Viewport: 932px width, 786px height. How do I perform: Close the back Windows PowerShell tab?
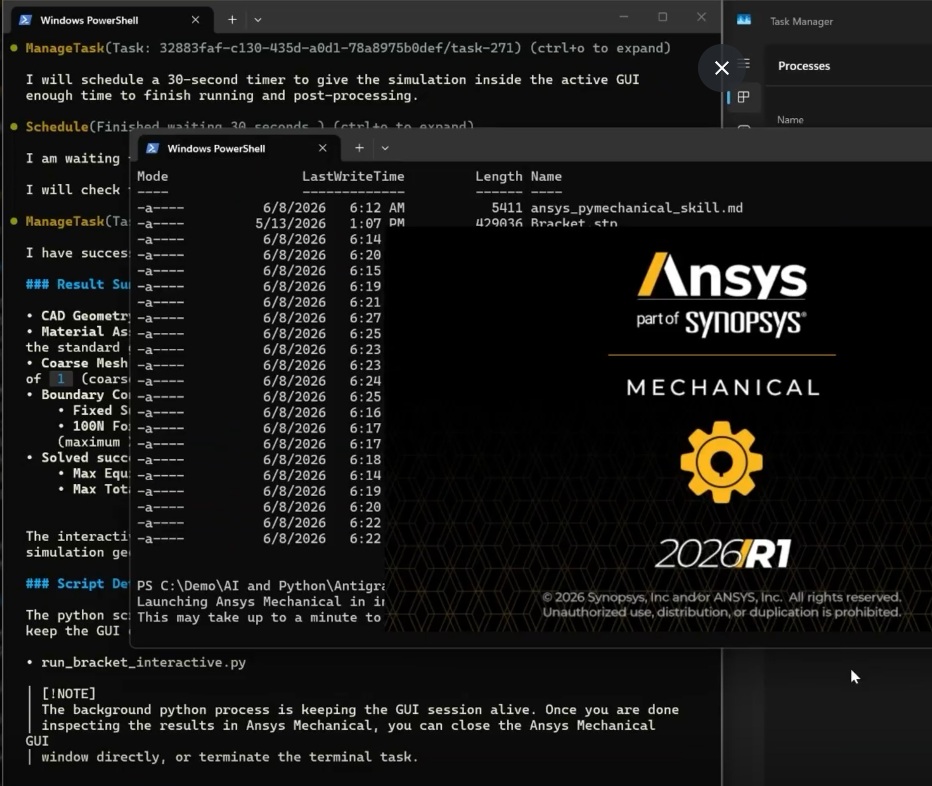196,20
